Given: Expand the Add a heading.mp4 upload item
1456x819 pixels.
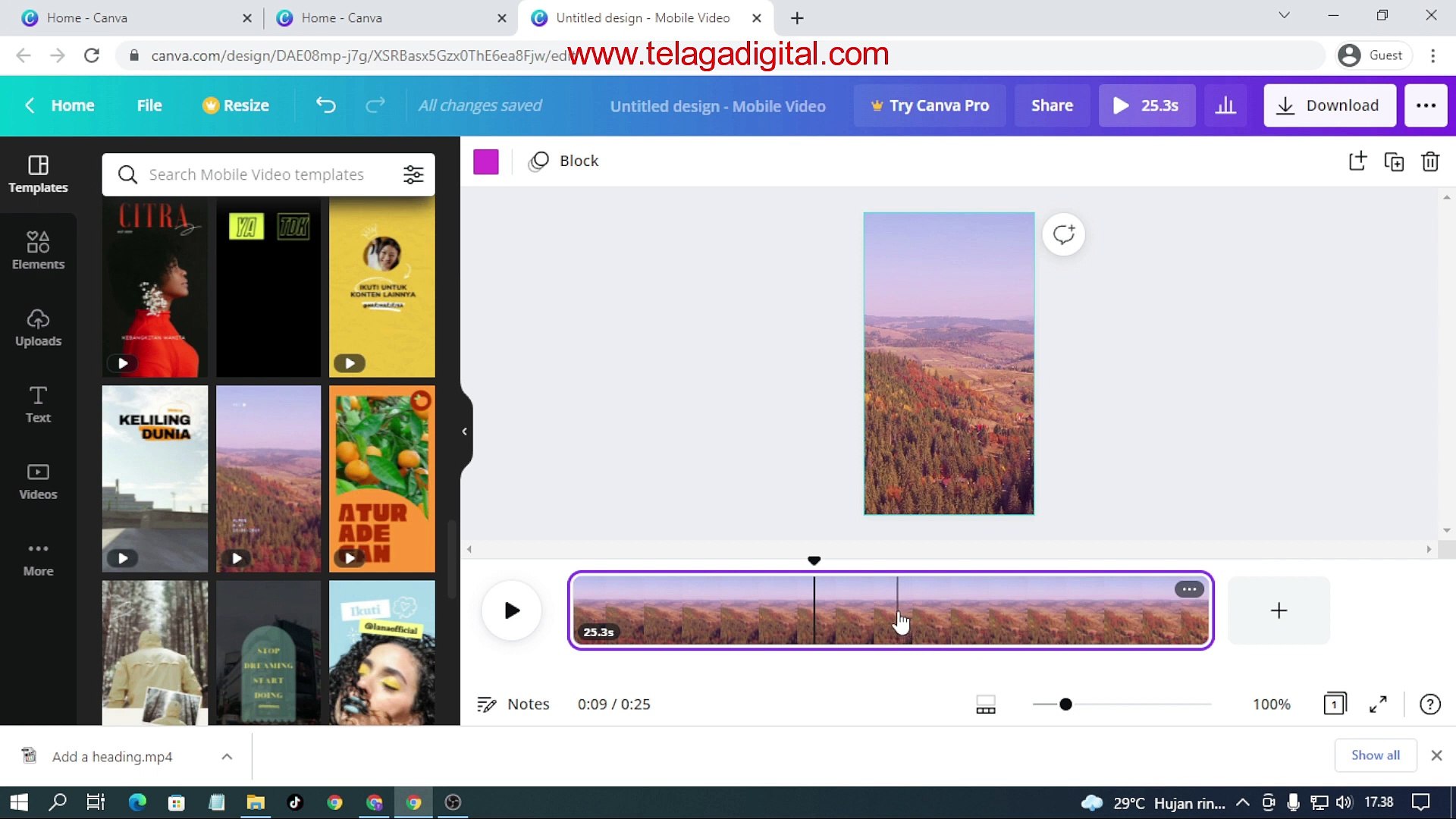Looking at the screenshot, I should [226, 756].
